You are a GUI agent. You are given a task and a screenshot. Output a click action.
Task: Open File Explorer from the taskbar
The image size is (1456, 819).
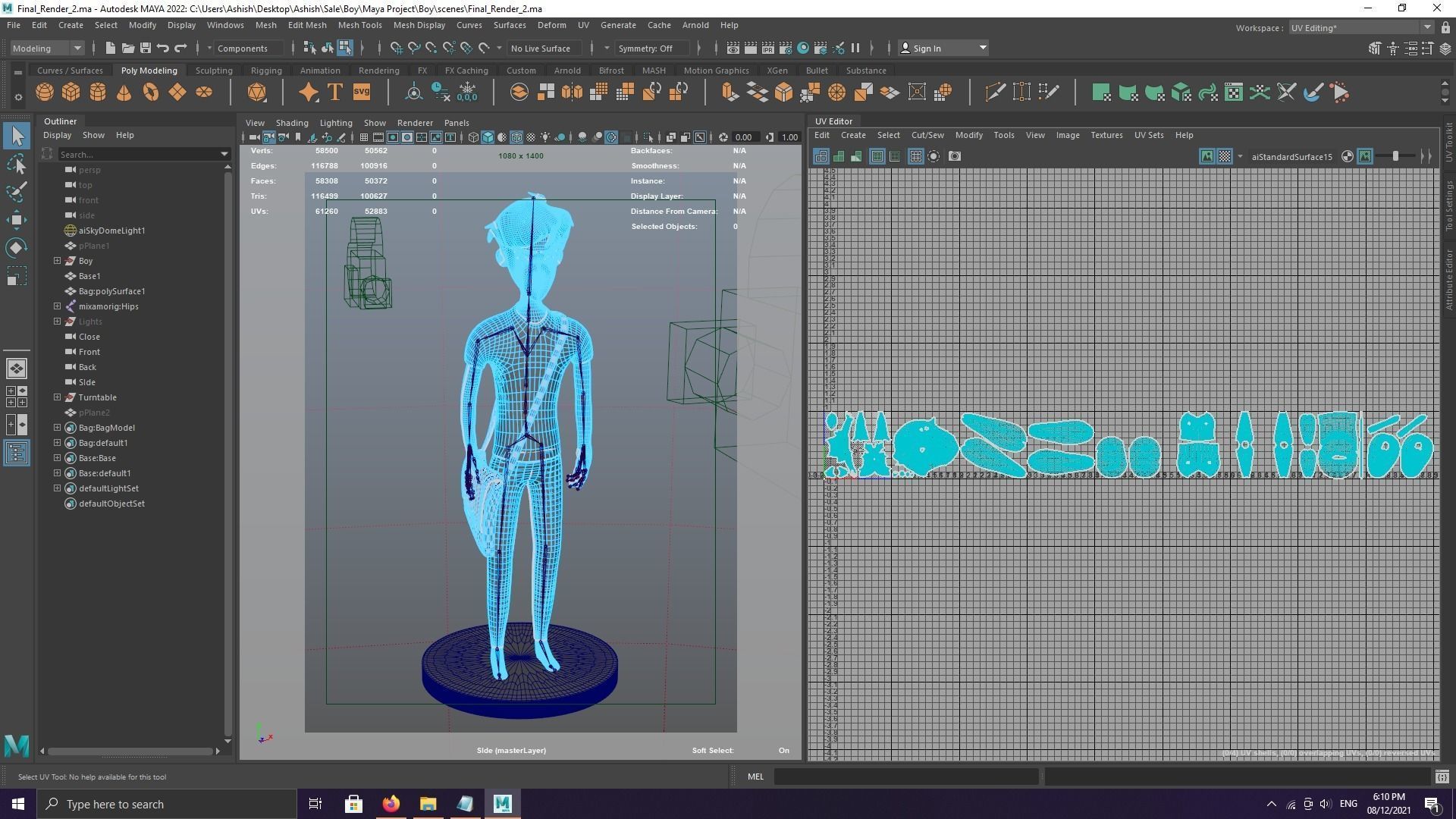coord(428,804)
